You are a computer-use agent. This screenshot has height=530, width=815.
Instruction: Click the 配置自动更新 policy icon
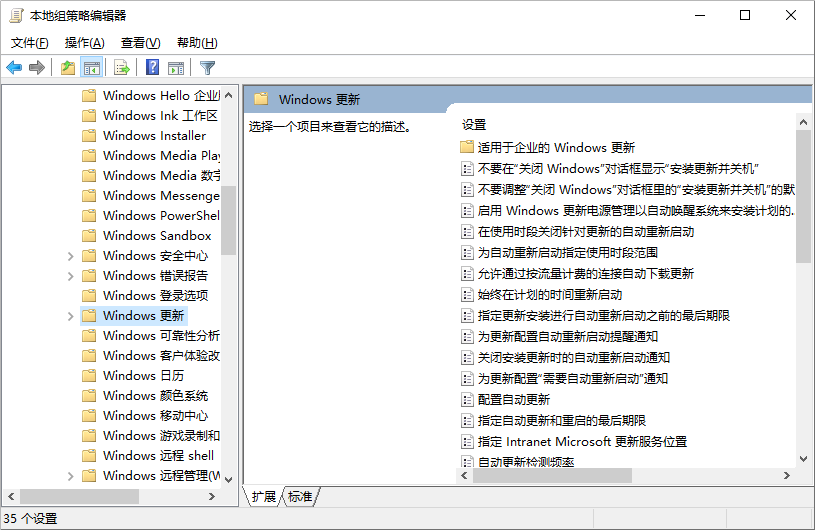pyautogui.click(x=467, y=400)
